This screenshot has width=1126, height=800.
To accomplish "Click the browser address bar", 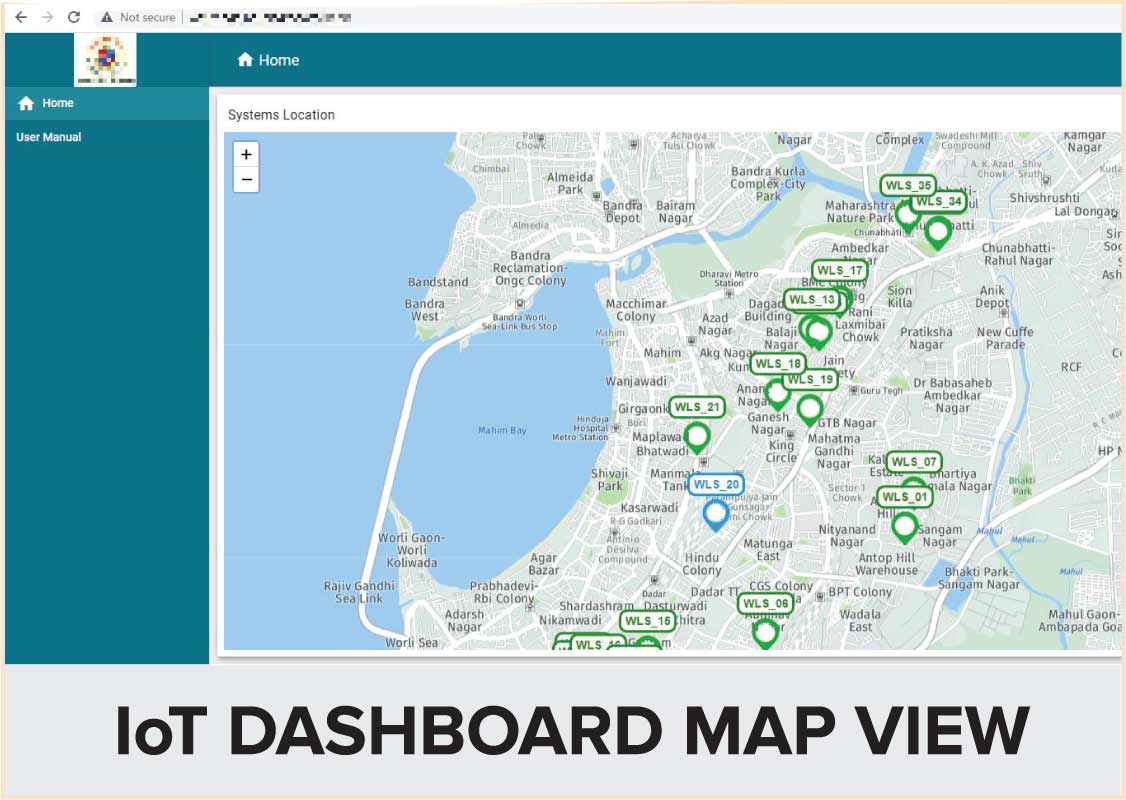I will [600, 17].
